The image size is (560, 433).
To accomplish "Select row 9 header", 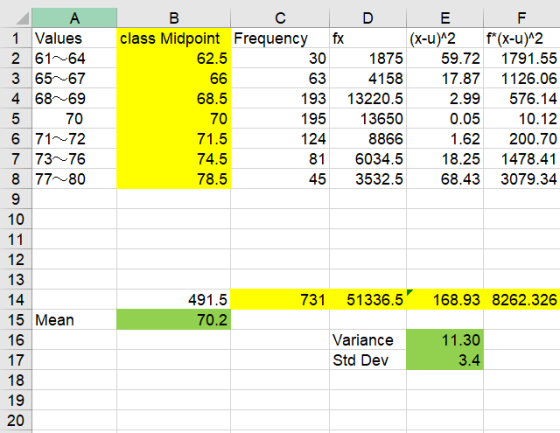I will click(x=16, y=199).
